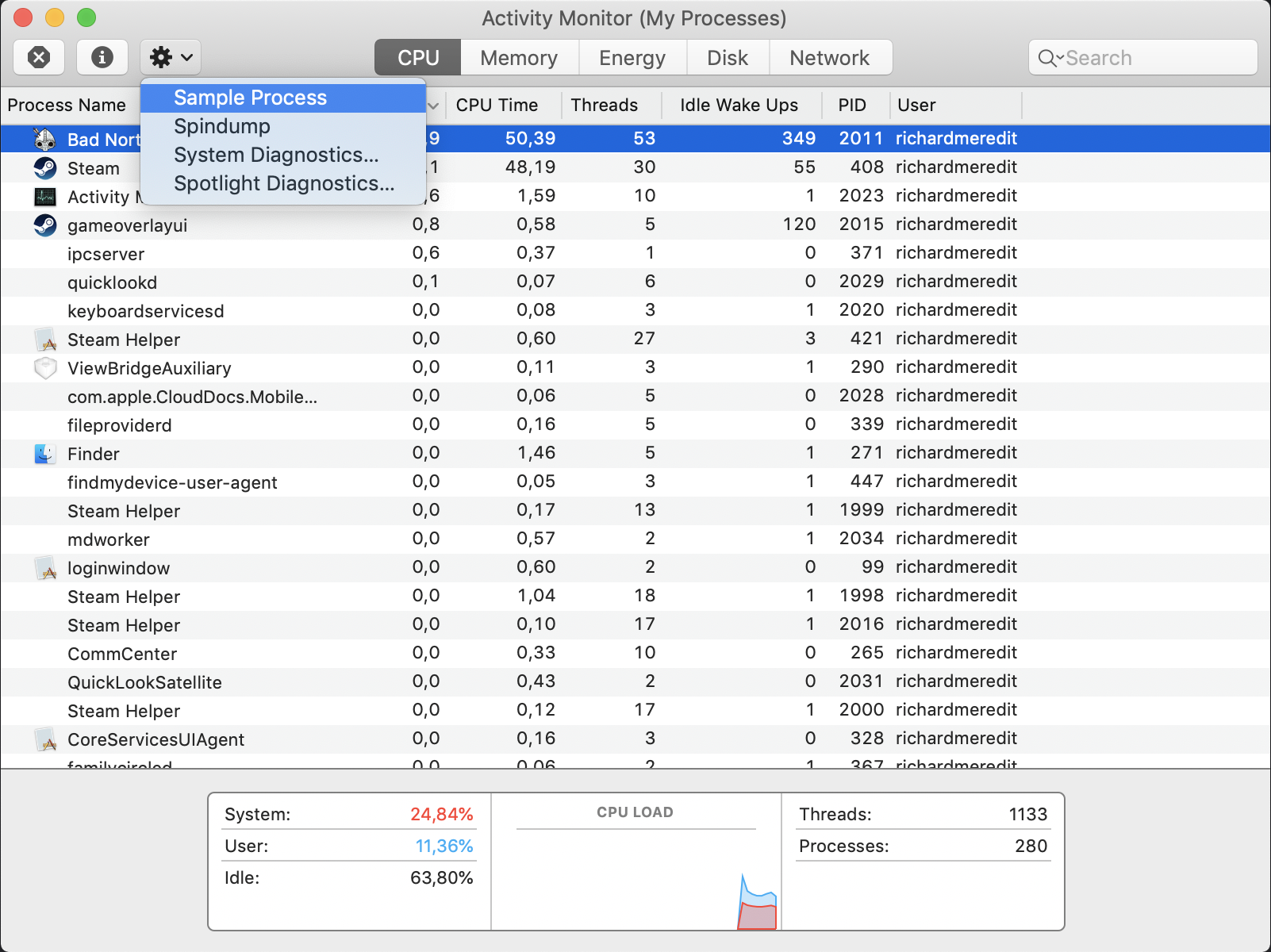Screen dimensions: 1271x952
Task: Sort by the User column header
Action: pyautogui.click(x=916, y=105)
